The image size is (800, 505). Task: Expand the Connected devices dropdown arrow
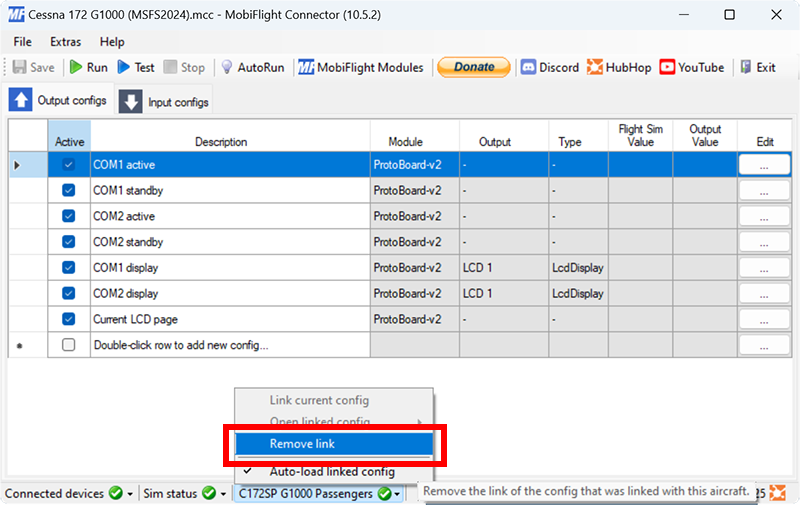pyautogui.click(x=130, y=494)
